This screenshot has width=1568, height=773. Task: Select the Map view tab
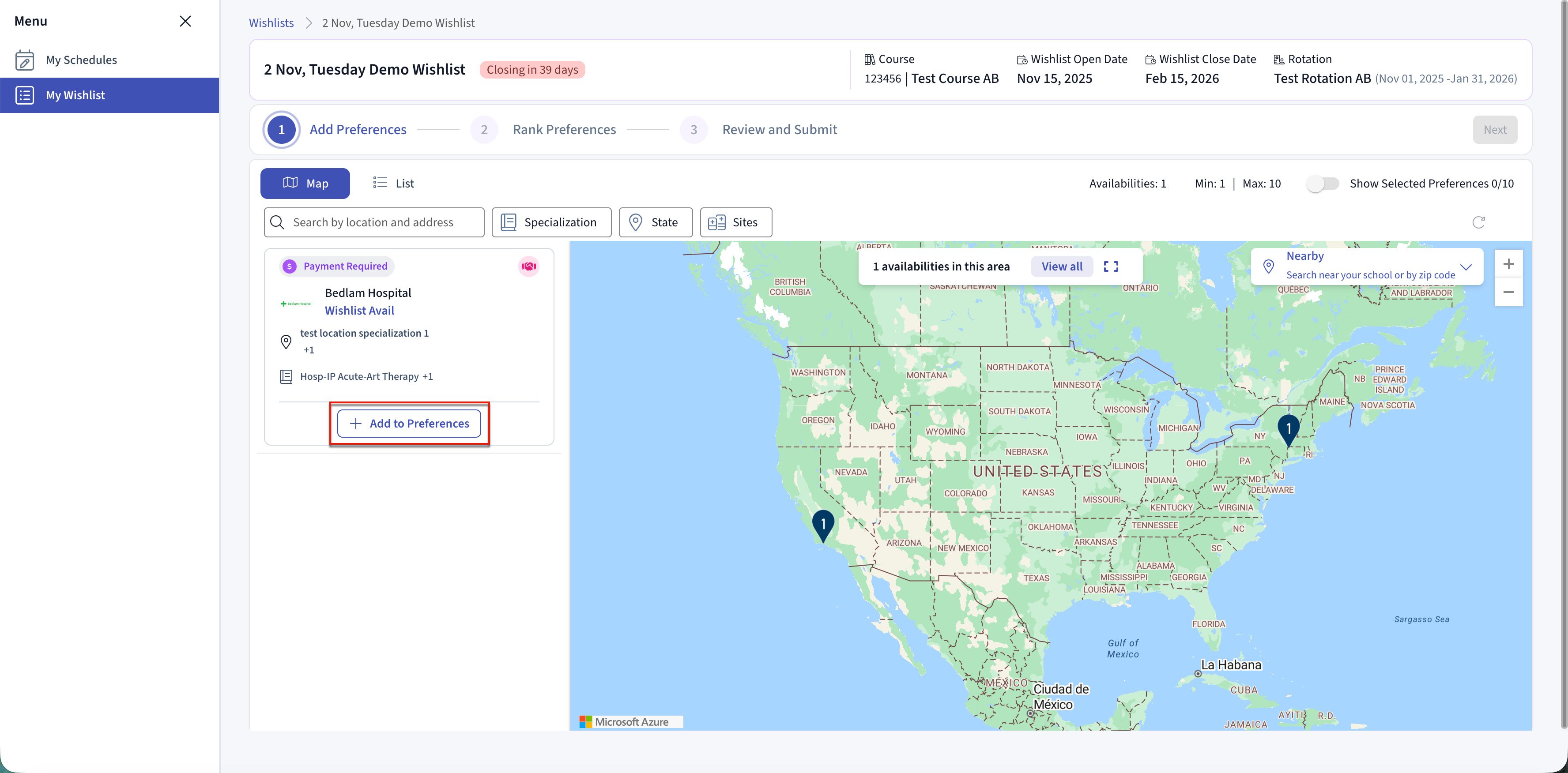click(x=305, y=184)
